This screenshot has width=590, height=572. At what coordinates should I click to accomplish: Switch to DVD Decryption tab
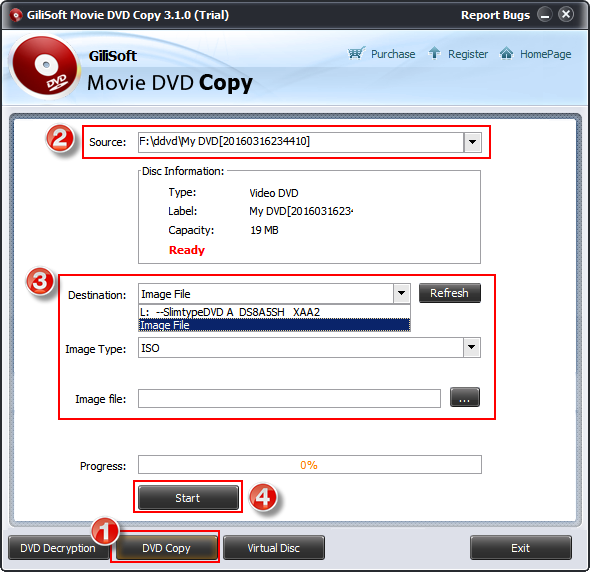click(x=58, y=548)
